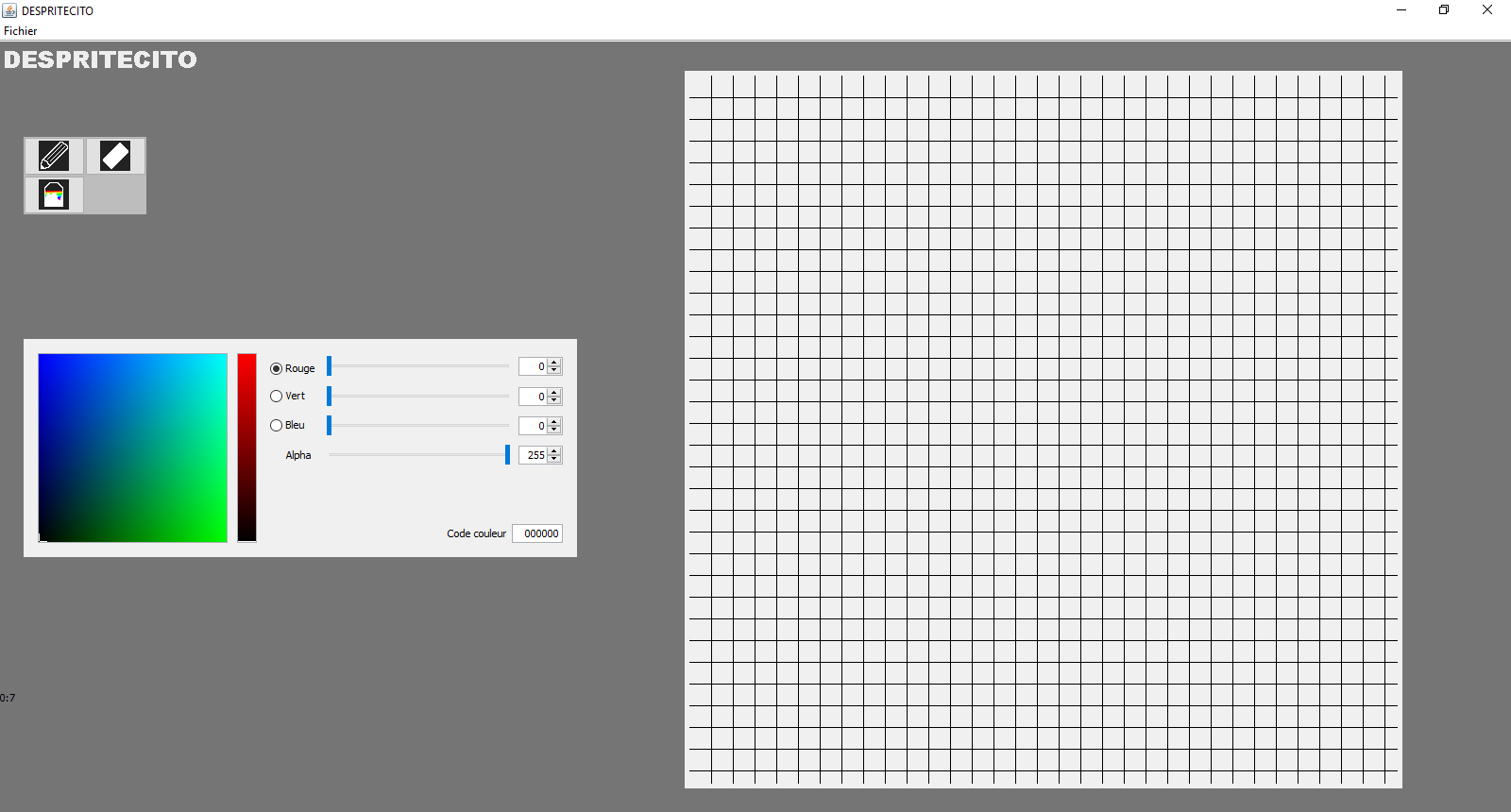This screenshot has height=812, width=1511.
Task: Click the Alpha value field showing 255
Action: pos(533,455)
